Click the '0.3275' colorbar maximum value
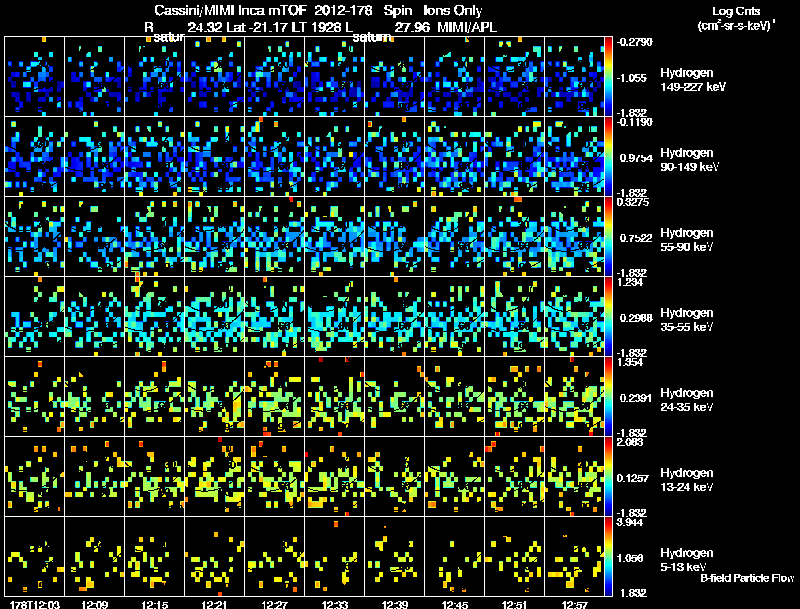This screenshot has height=609, width=800. [x=633, y=202]
